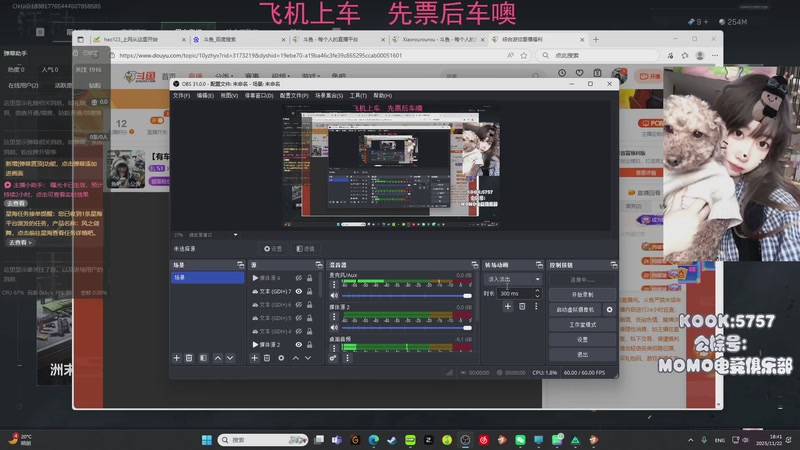Move source up in Sources panel

(x=295, y=358)
